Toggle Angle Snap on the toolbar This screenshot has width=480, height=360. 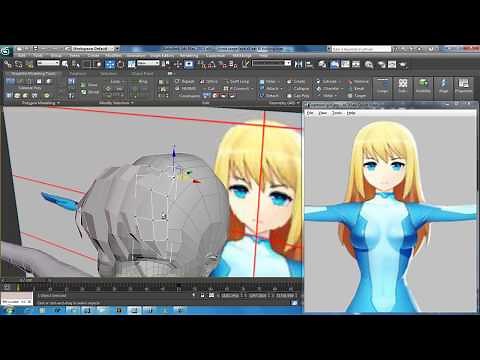[x=211, y=64]
